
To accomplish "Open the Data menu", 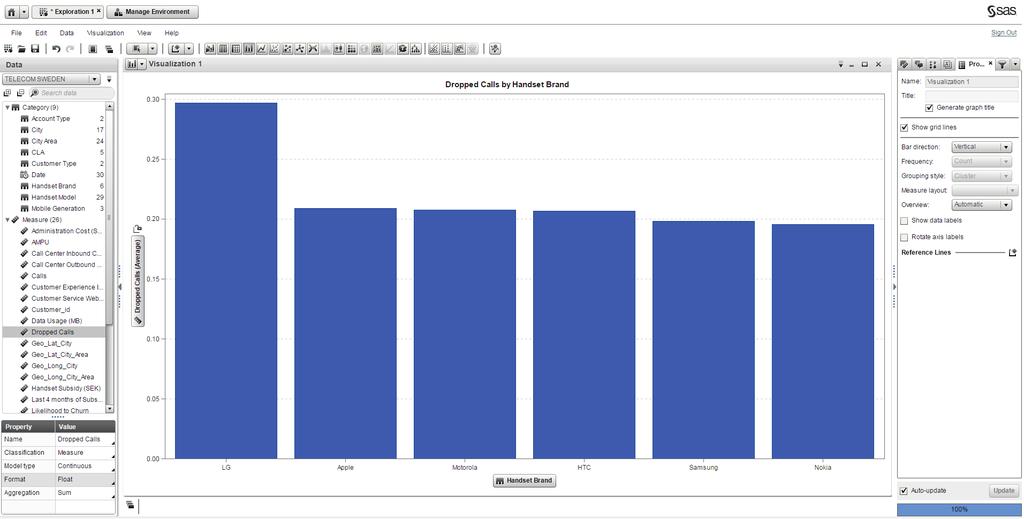I will tap(67, 33).
